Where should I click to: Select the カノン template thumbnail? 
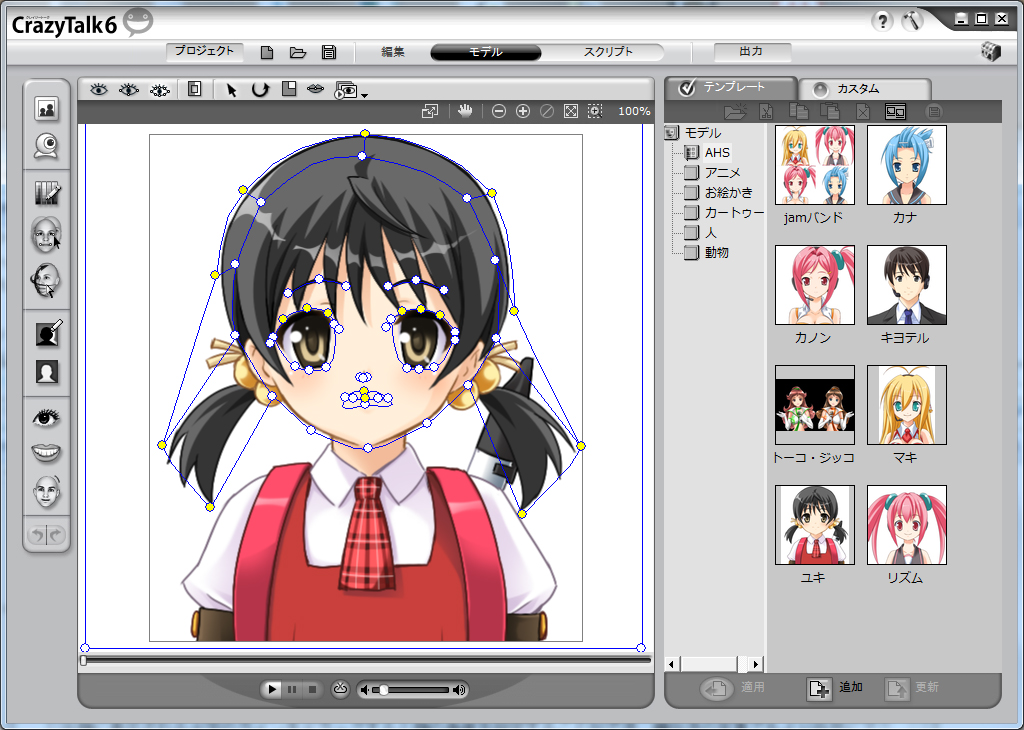pos(814,285)
